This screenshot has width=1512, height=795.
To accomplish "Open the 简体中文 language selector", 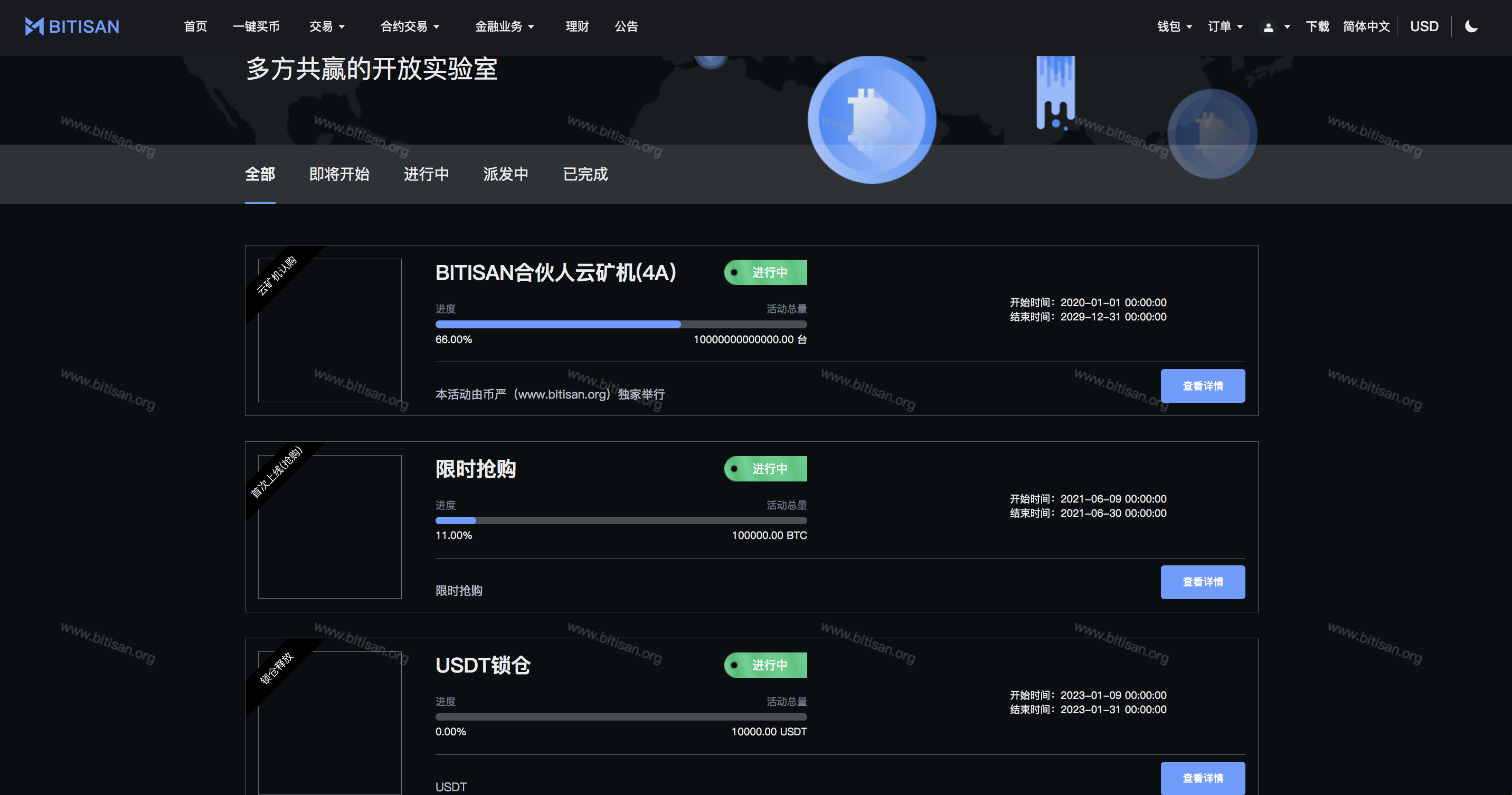I will (x=1366, y=26).
